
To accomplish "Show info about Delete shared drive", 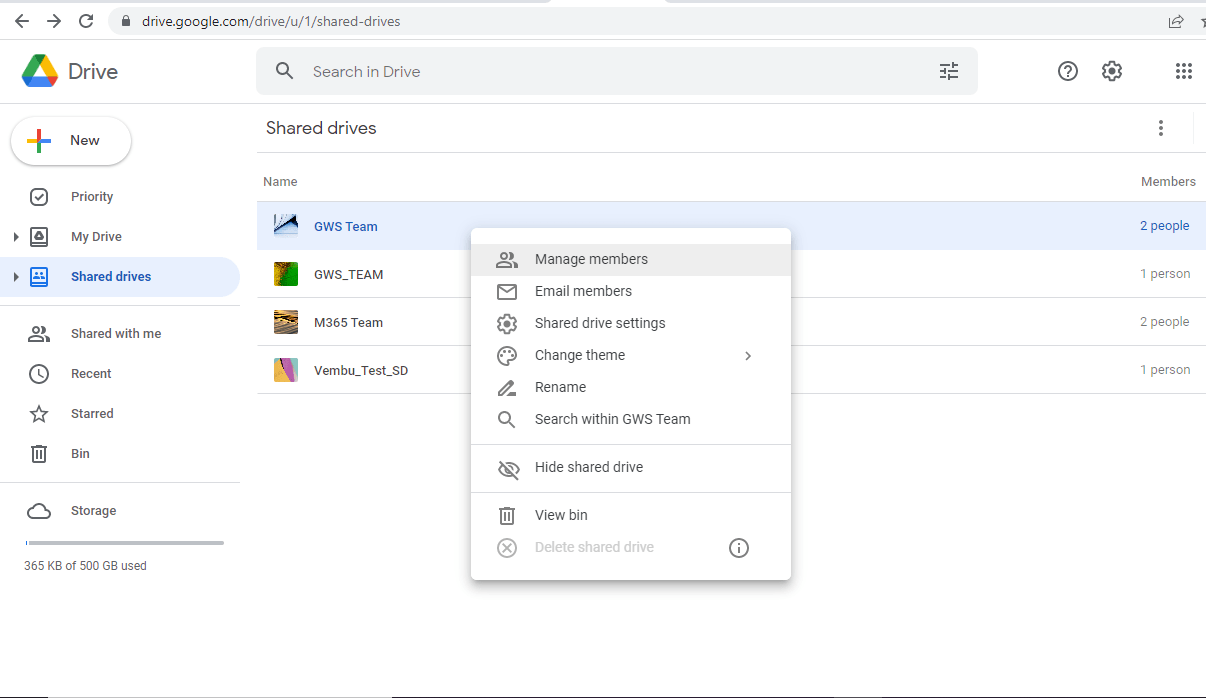I will click(x=739, y=548).
